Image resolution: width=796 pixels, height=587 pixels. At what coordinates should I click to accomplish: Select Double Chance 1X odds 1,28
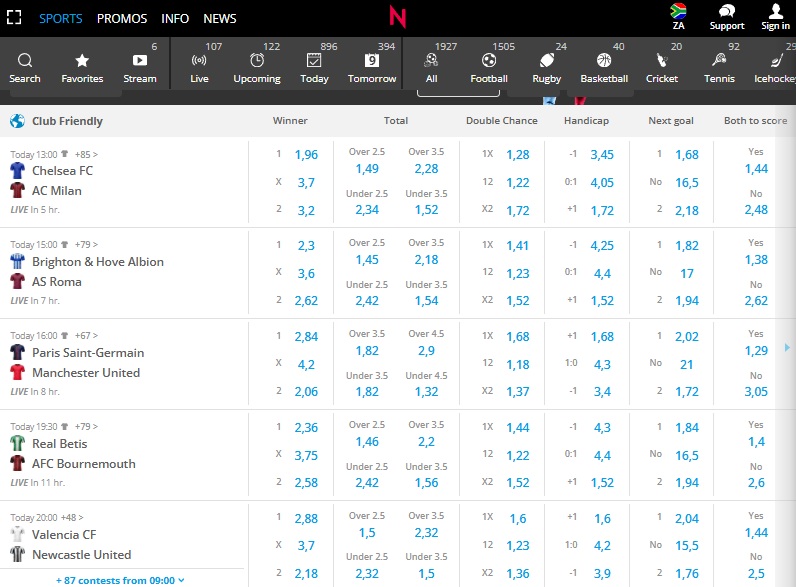518,154
